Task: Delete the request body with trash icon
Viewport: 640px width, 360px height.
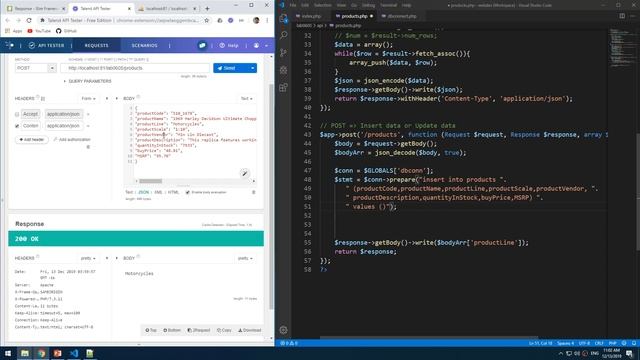Action: pos(253,192)
